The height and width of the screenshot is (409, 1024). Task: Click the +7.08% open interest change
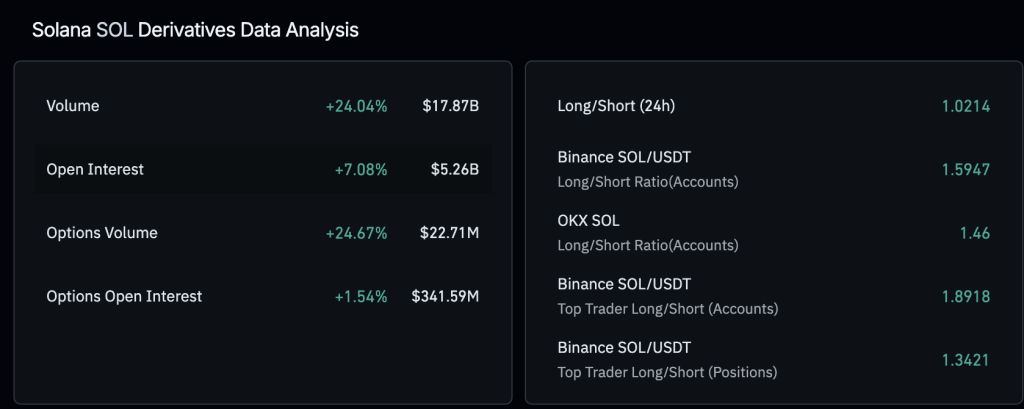(x=360, y=170)
